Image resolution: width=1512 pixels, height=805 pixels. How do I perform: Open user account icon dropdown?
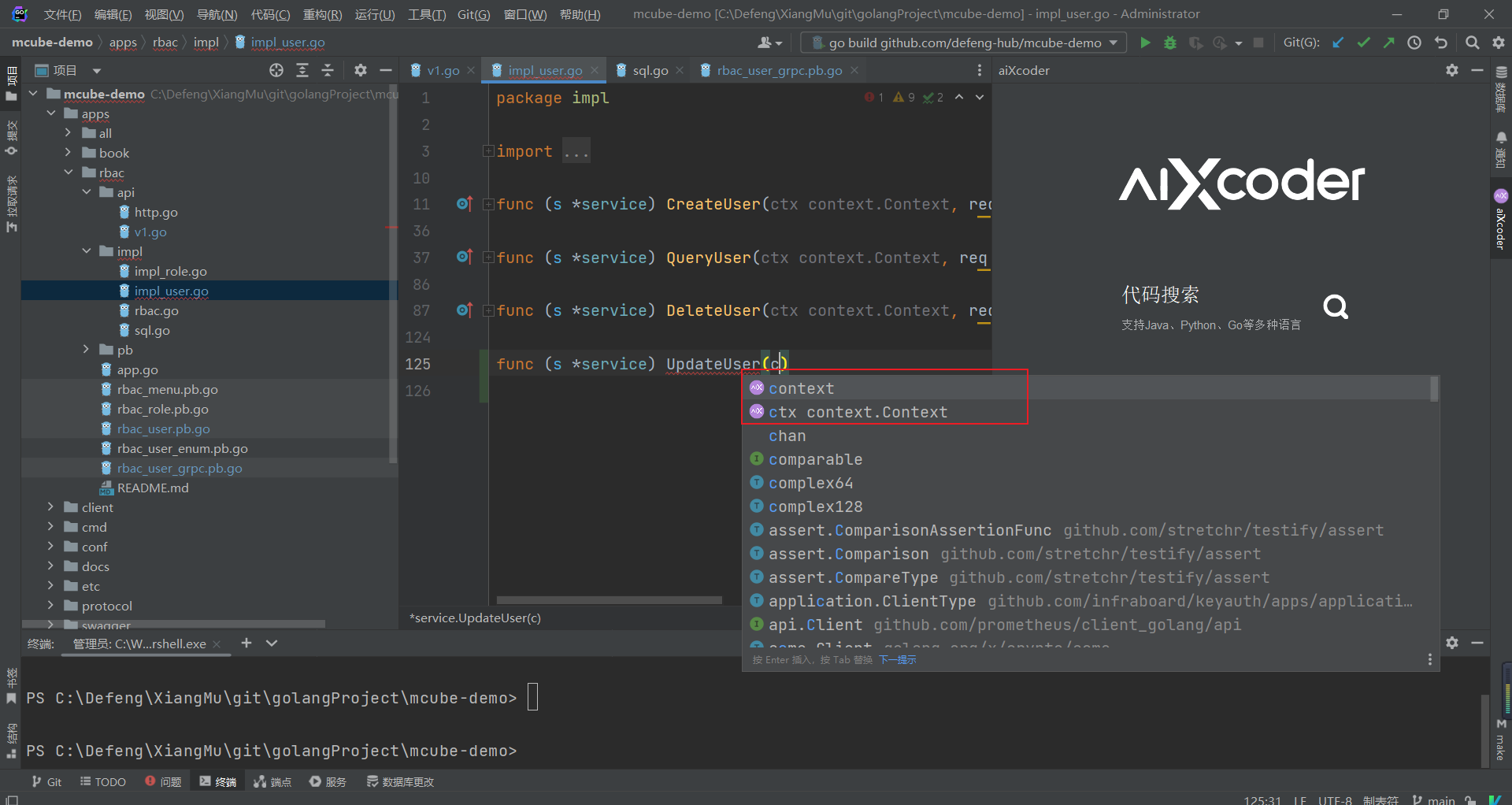click(x=769, y=43)
